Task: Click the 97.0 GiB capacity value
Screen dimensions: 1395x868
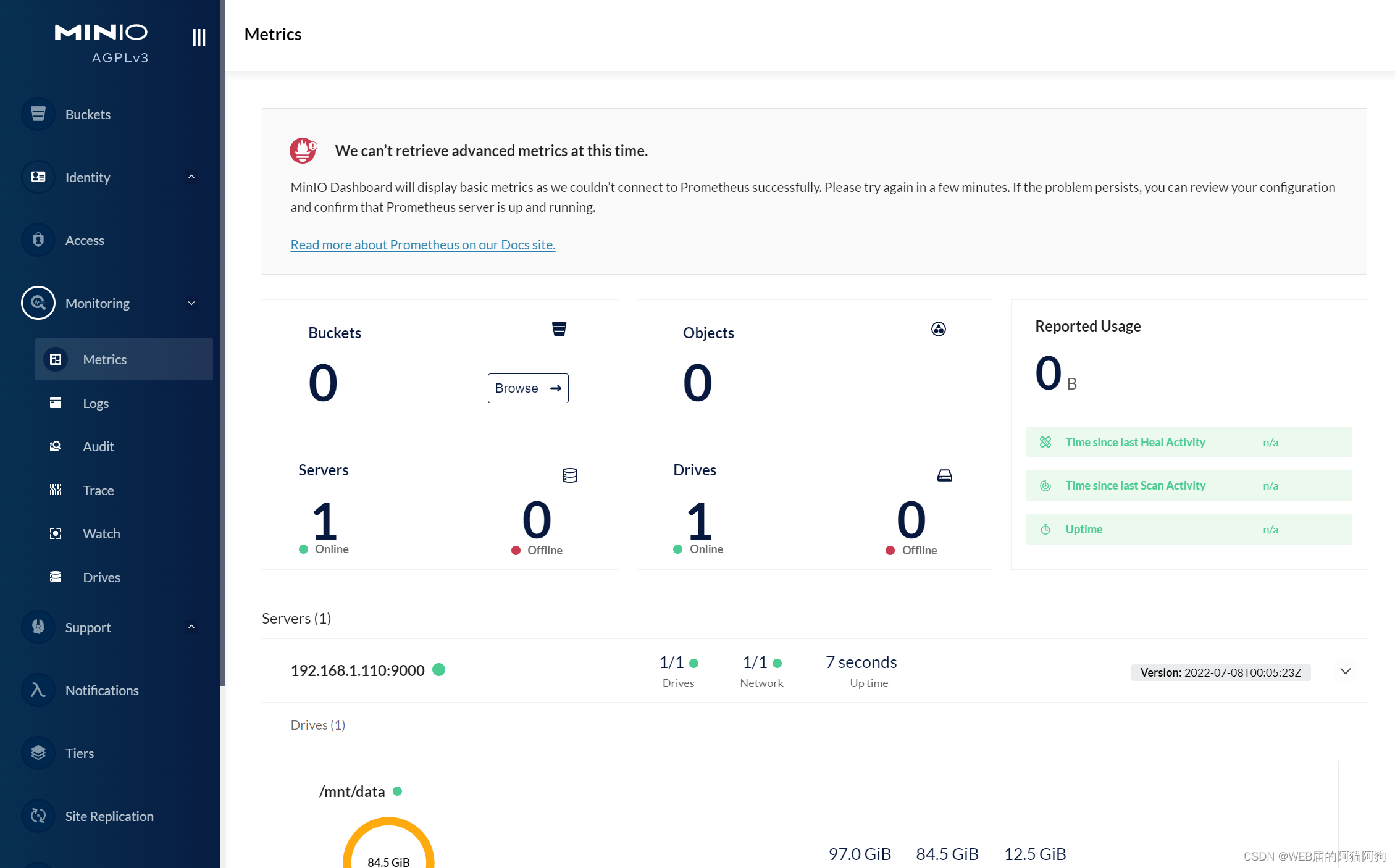Action: pos(860,854)
